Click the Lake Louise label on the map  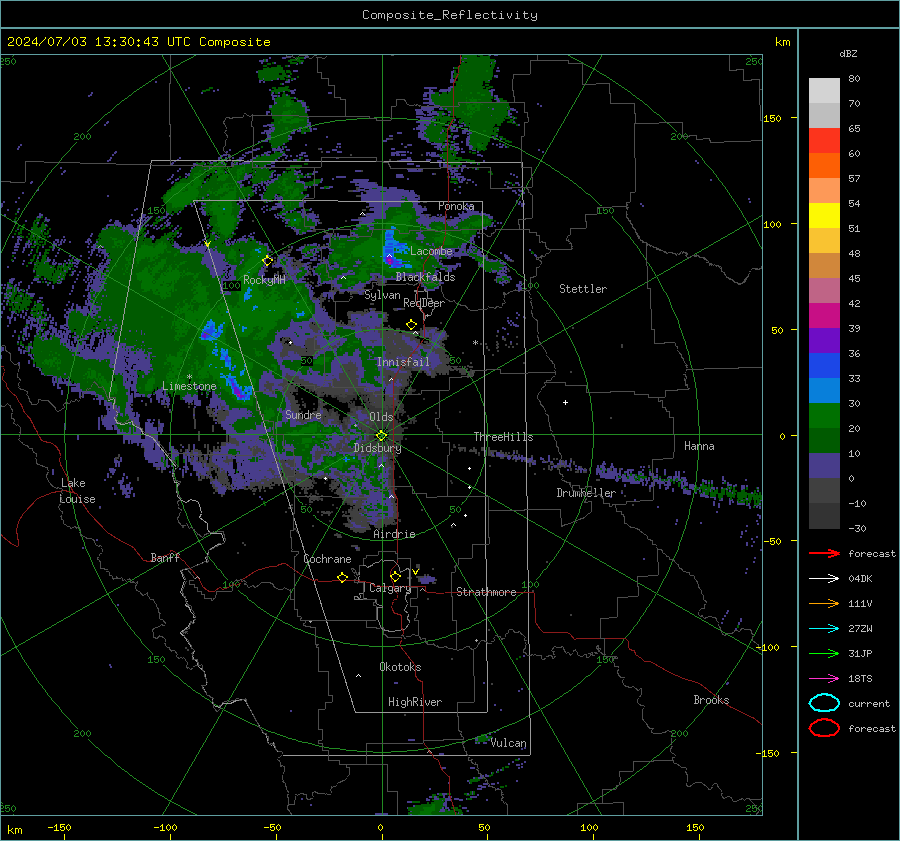[x=77, y=491]
